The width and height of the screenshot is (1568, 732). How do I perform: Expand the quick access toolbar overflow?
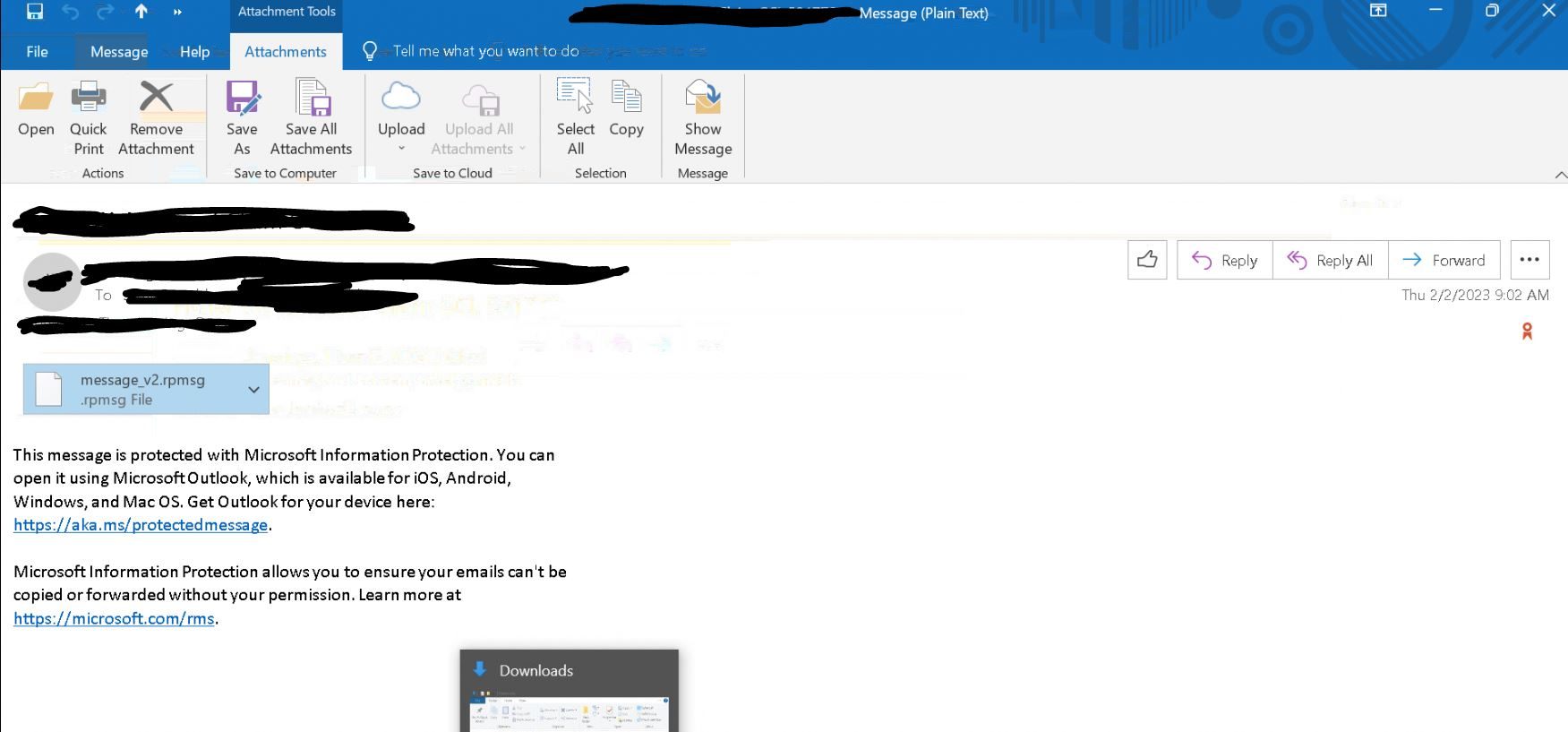pos(177,12)
